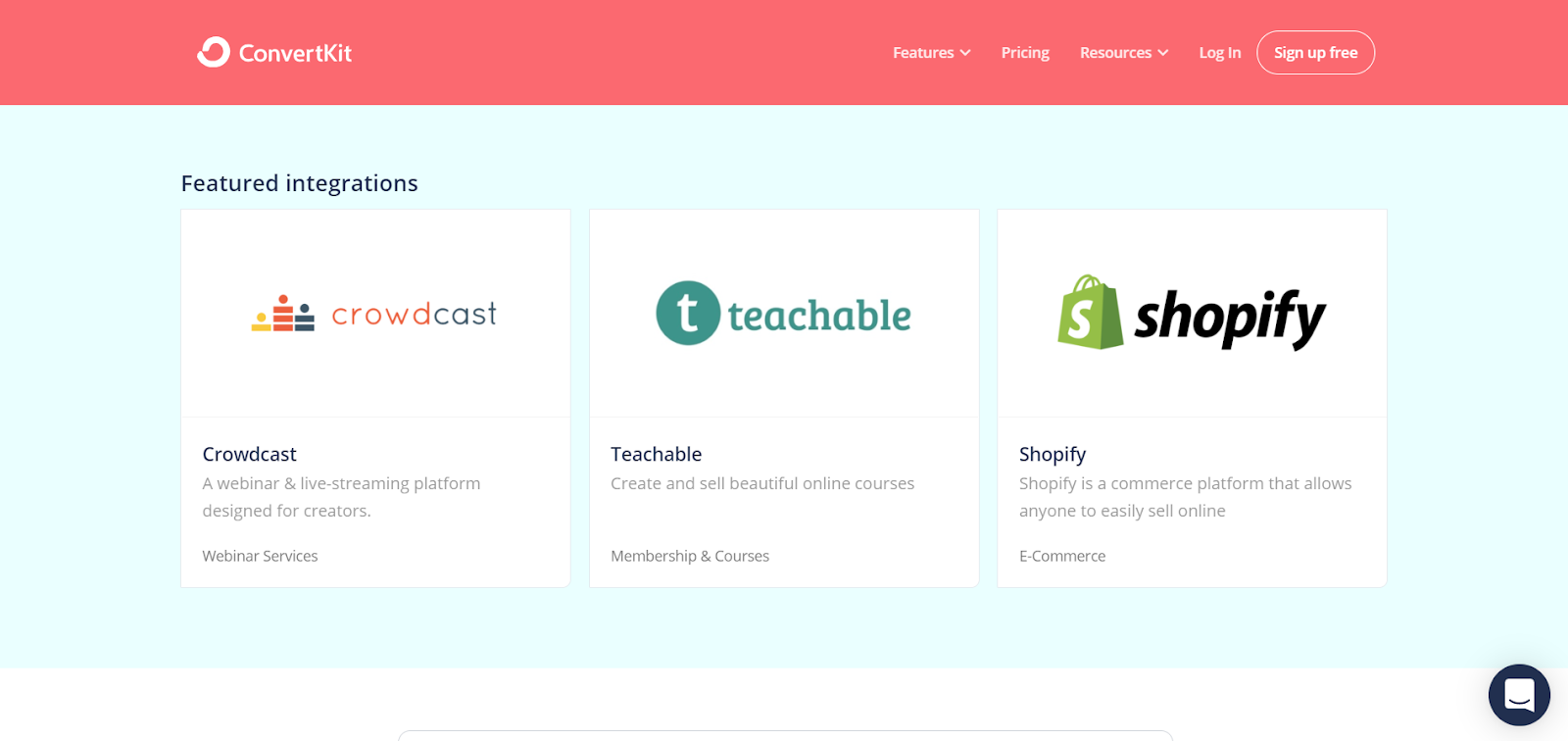The height and width of the screenshot is (741, 1568).
Task: Click 'Create and sell beautiful online courses'
Action: pos(762,483)
